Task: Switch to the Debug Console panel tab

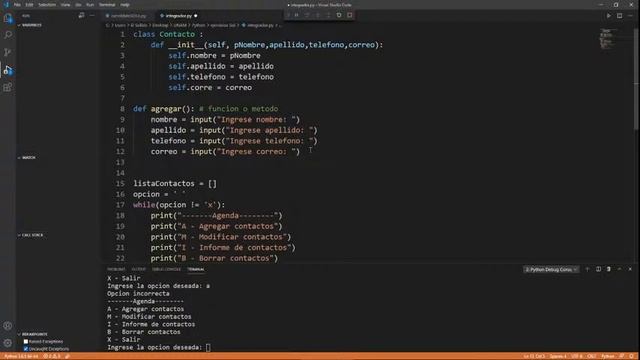Action: [x=166, y=269]
